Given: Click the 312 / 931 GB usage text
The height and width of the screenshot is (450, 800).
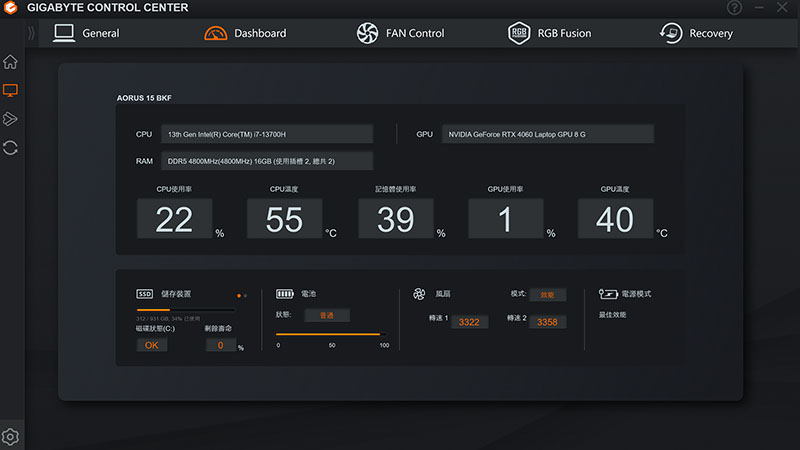Looking at the screenshot, I should (168, 318).
